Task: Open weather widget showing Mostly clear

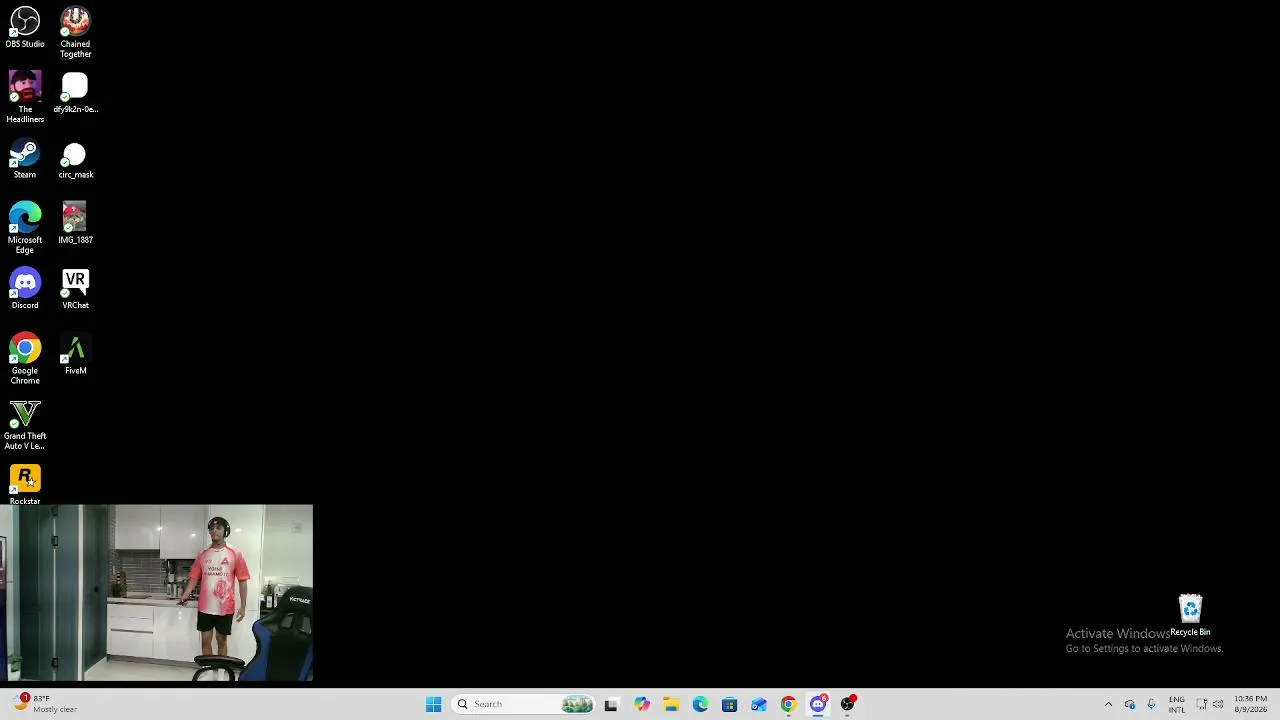Action: (x=45, y=704)
